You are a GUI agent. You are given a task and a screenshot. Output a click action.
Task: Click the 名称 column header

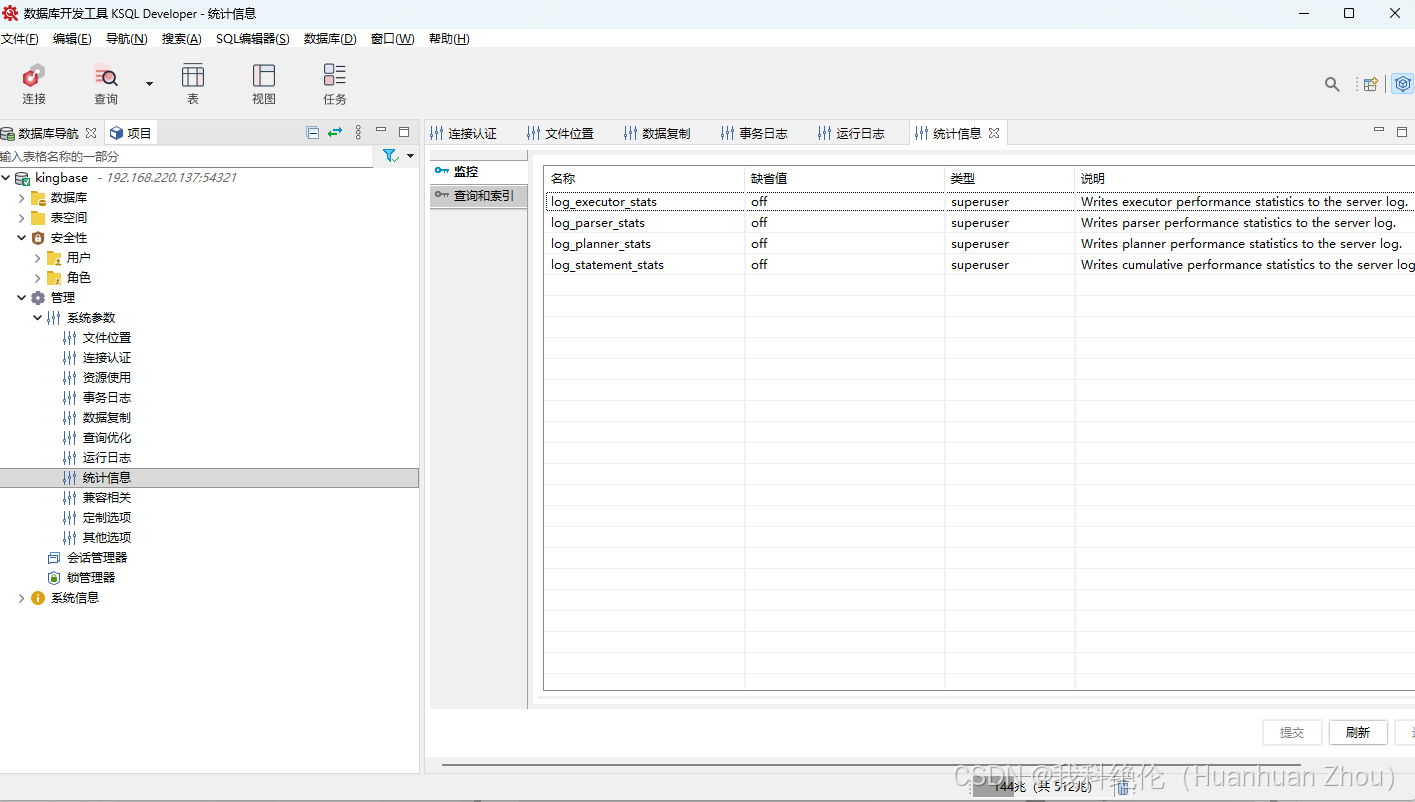coord(644,178)
